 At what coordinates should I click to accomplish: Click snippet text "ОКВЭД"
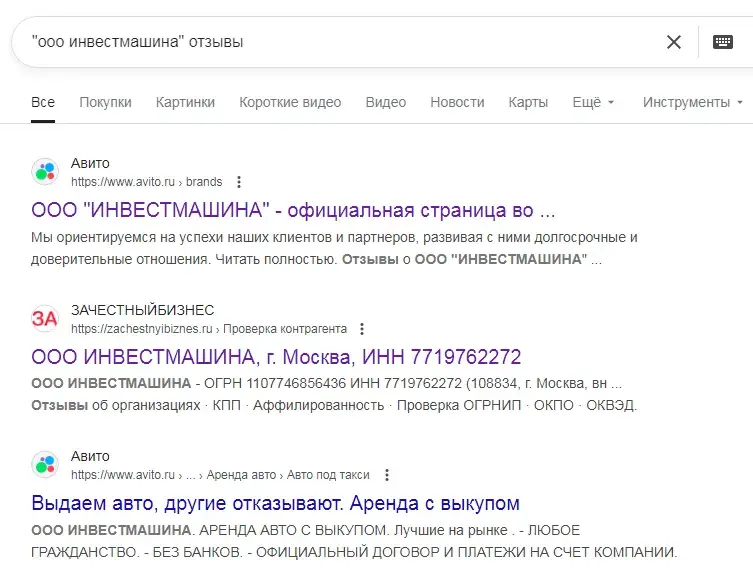tap(610, 405)
